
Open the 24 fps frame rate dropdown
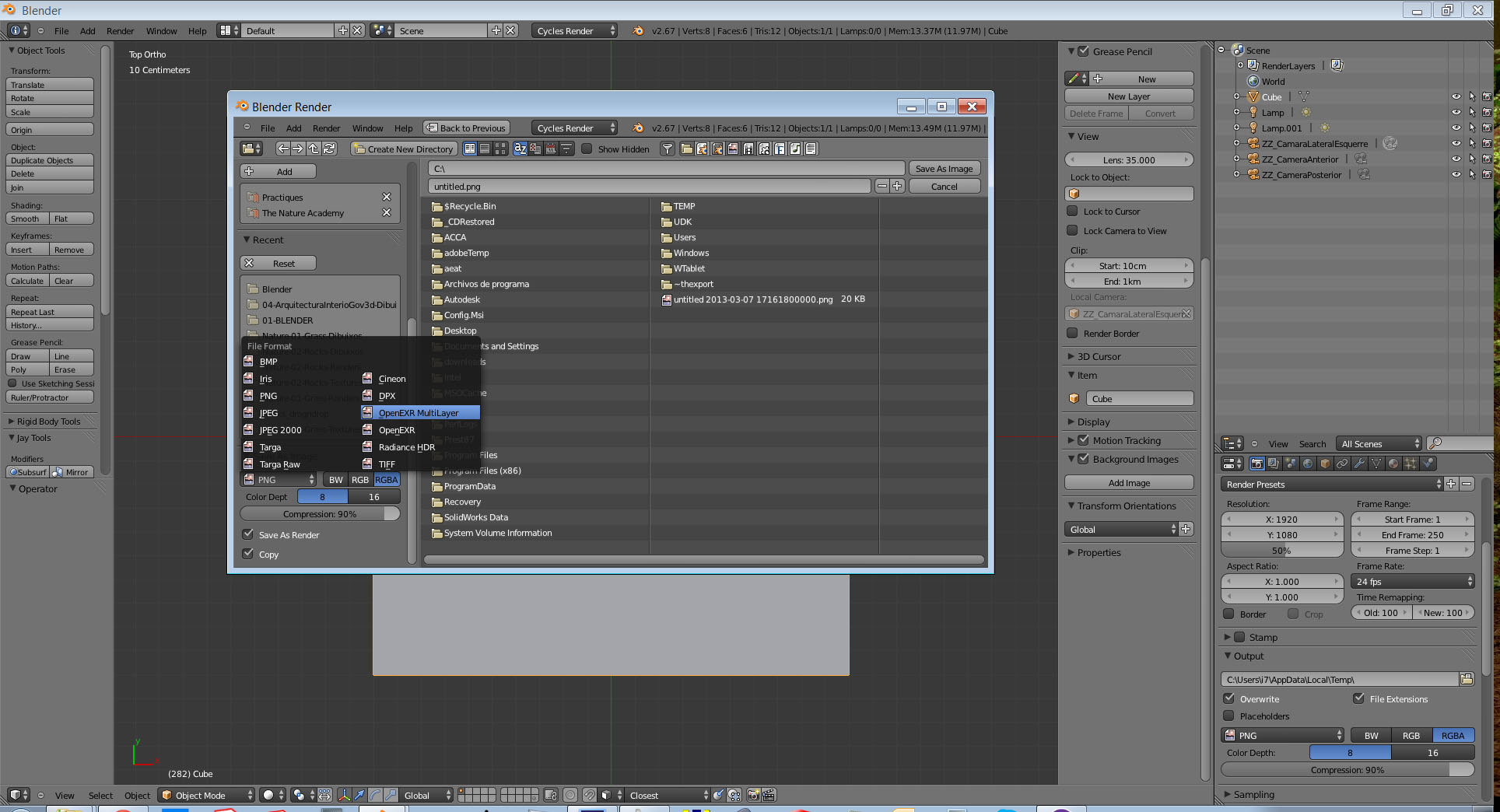[x=1413, y=581]
